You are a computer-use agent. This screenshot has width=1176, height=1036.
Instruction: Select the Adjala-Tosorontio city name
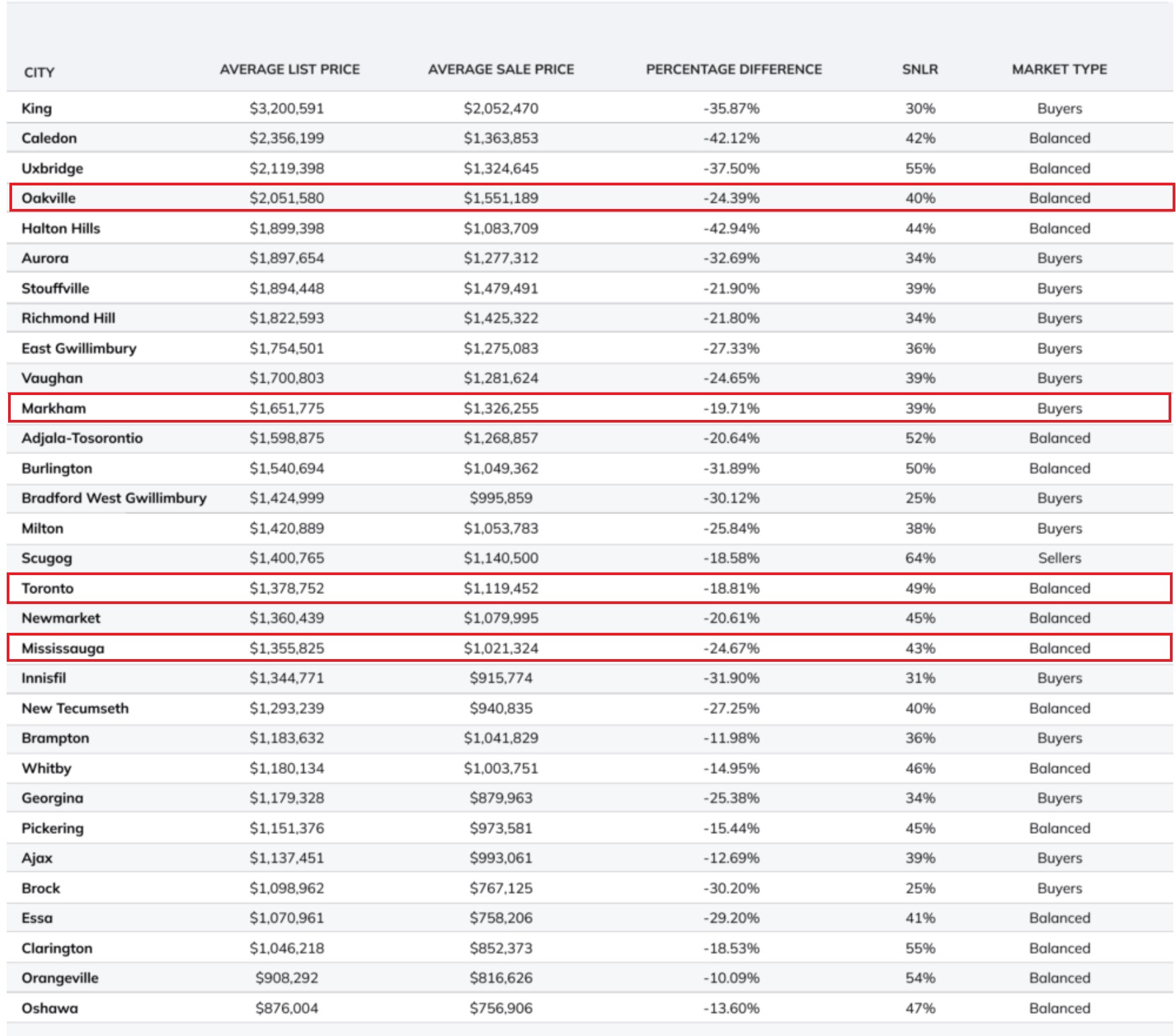(82, 439)
